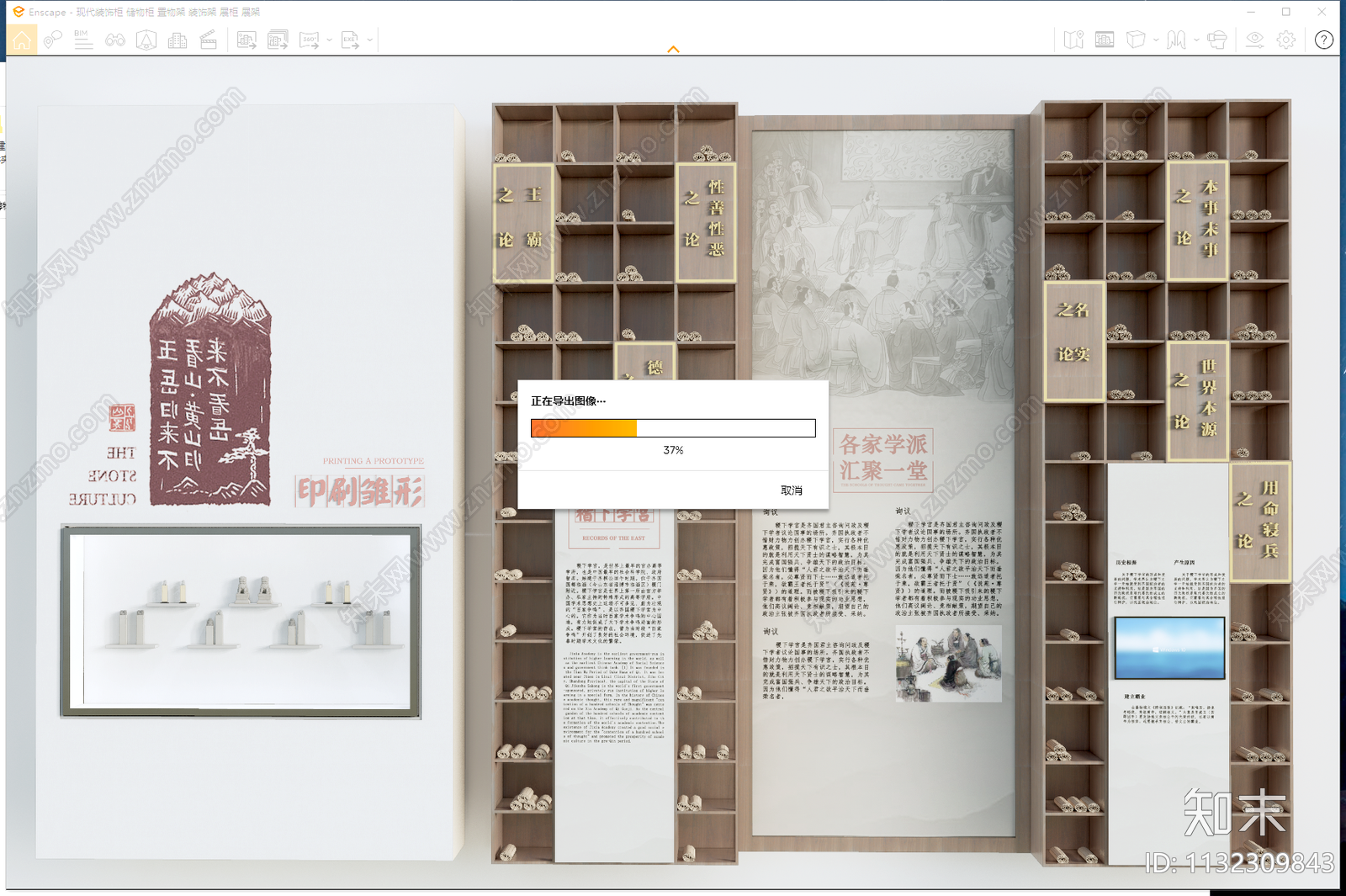Close the Enscape window
Image resolution: width=1346 pixels, height=896 pixels.
click(1322, 12)
